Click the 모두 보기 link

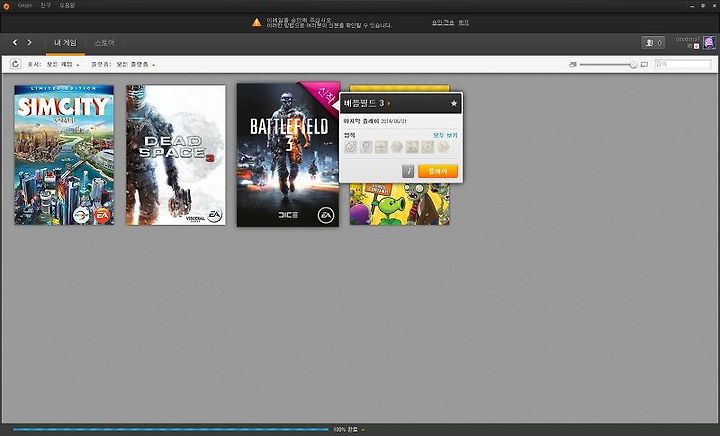coord(445,135)
